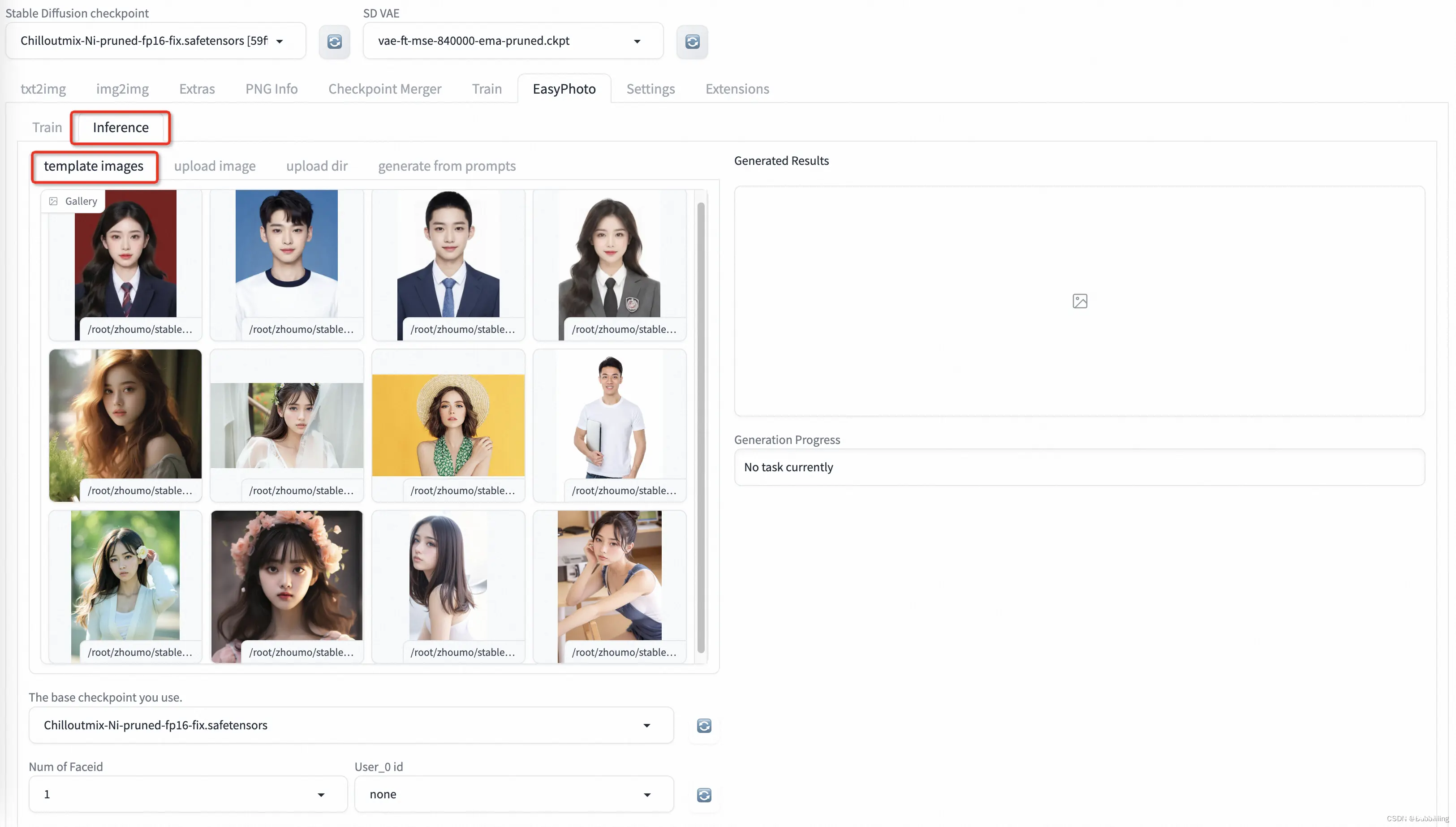Click the Inference subtab
Screen dimensions: 1456x827
(120, 126)
